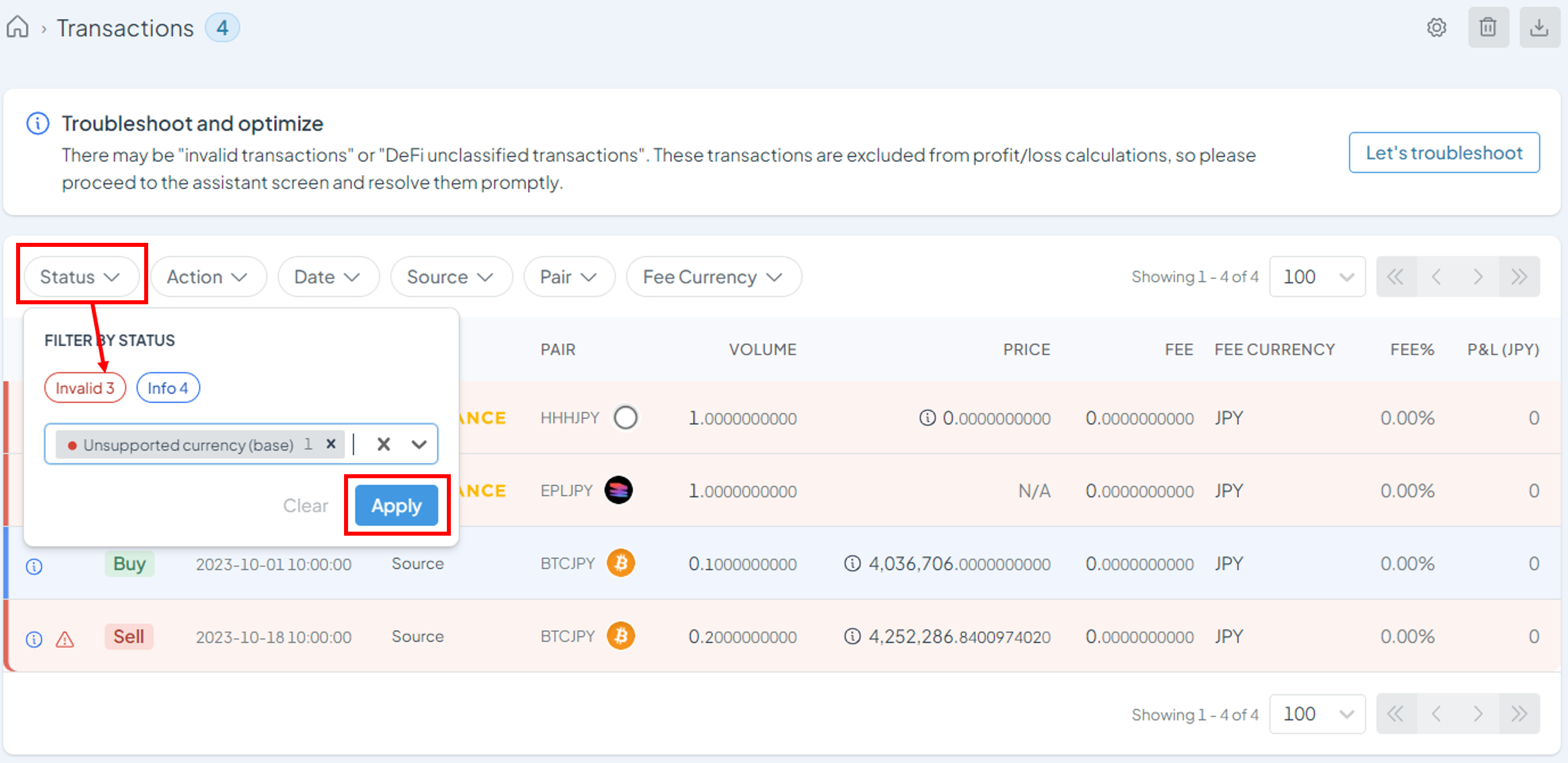Viewport: 1568px width, 763px height.
Task: Click the home breadcrumb icon
Action: click(x=17, y=28)
